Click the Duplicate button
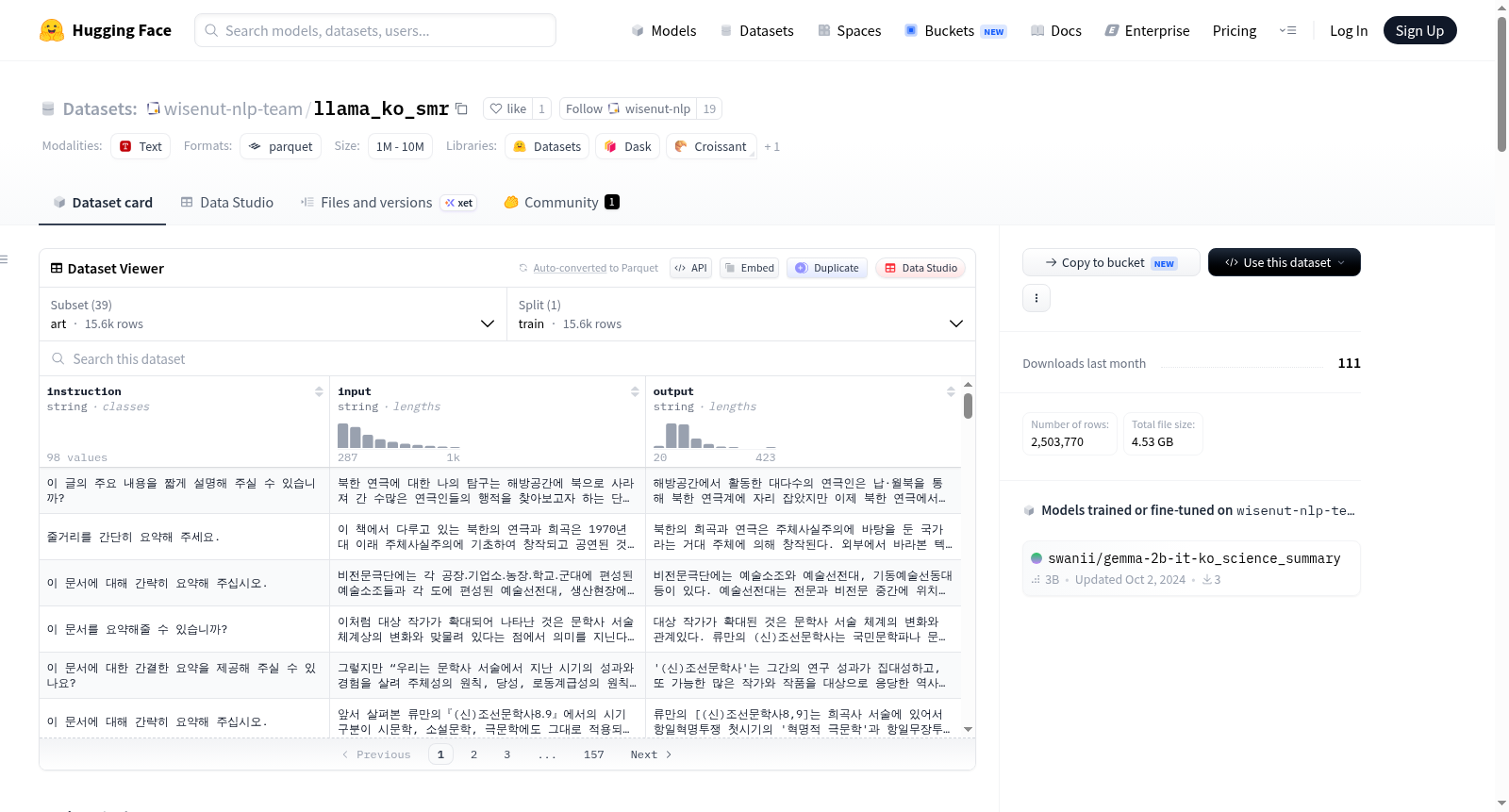 tap(827, 268)
